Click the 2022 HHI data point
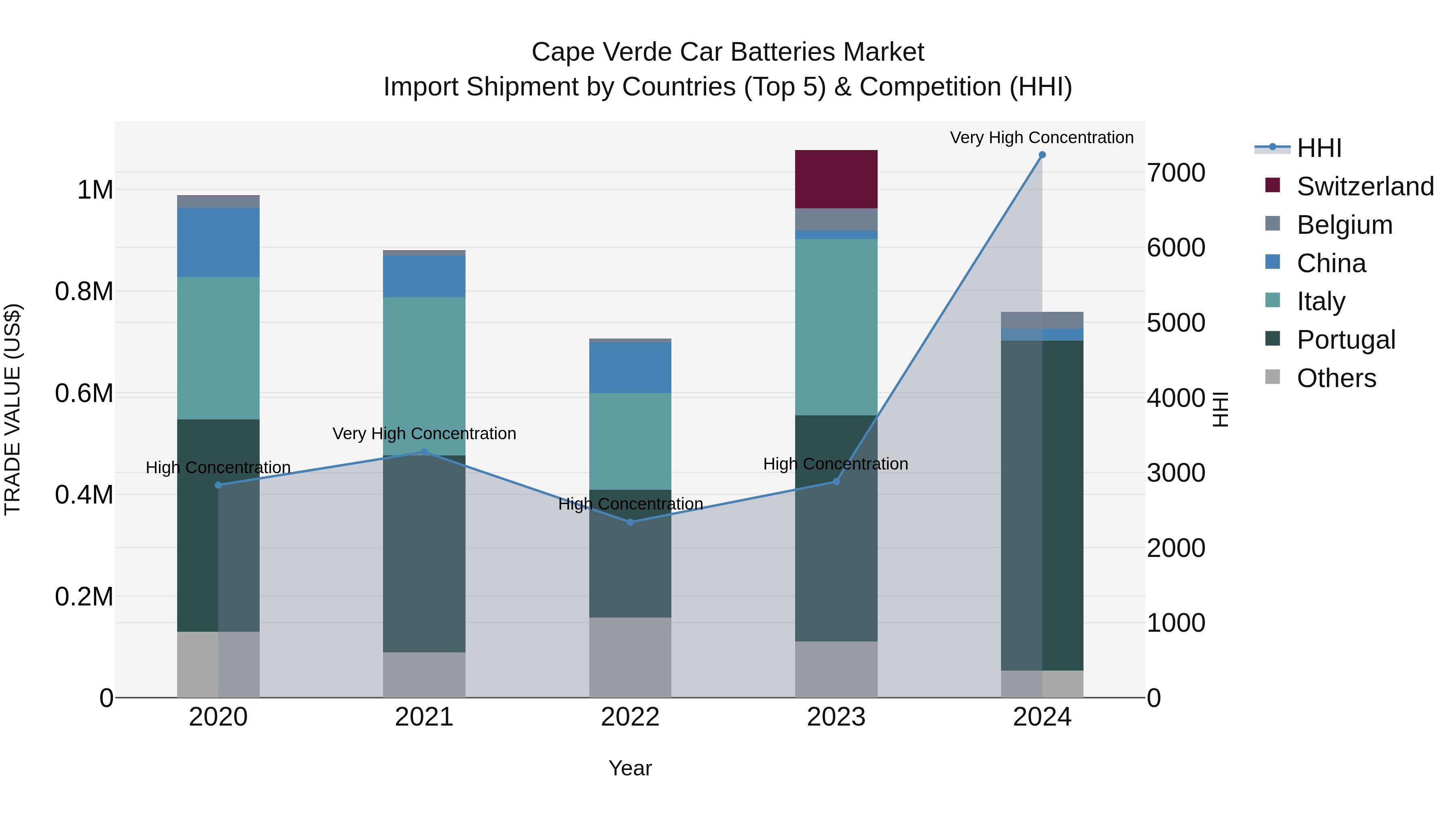The height and width of the screenshot is (819, 1456). click(631, 522)
